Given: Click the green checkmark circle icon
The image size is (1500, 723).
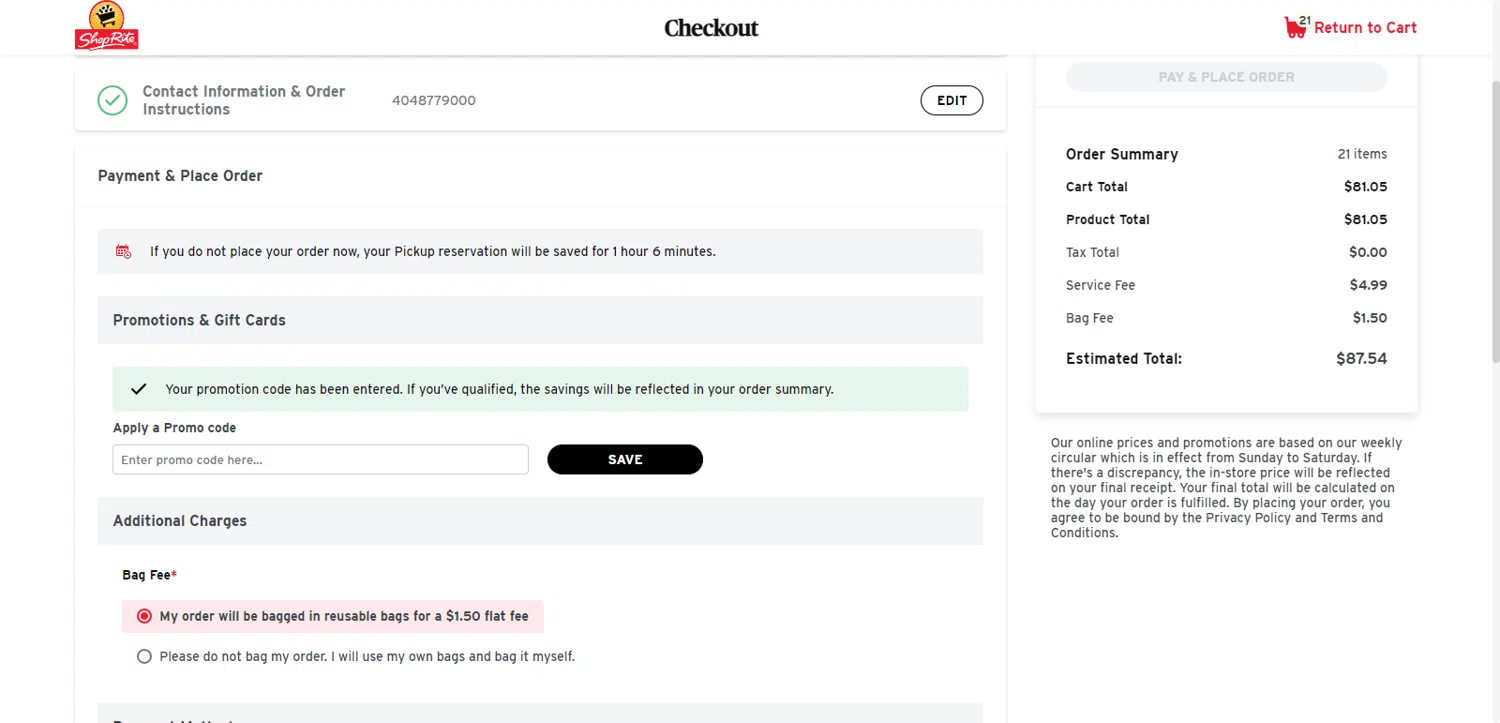Looking at the screenshot, I should click(112, 100).
